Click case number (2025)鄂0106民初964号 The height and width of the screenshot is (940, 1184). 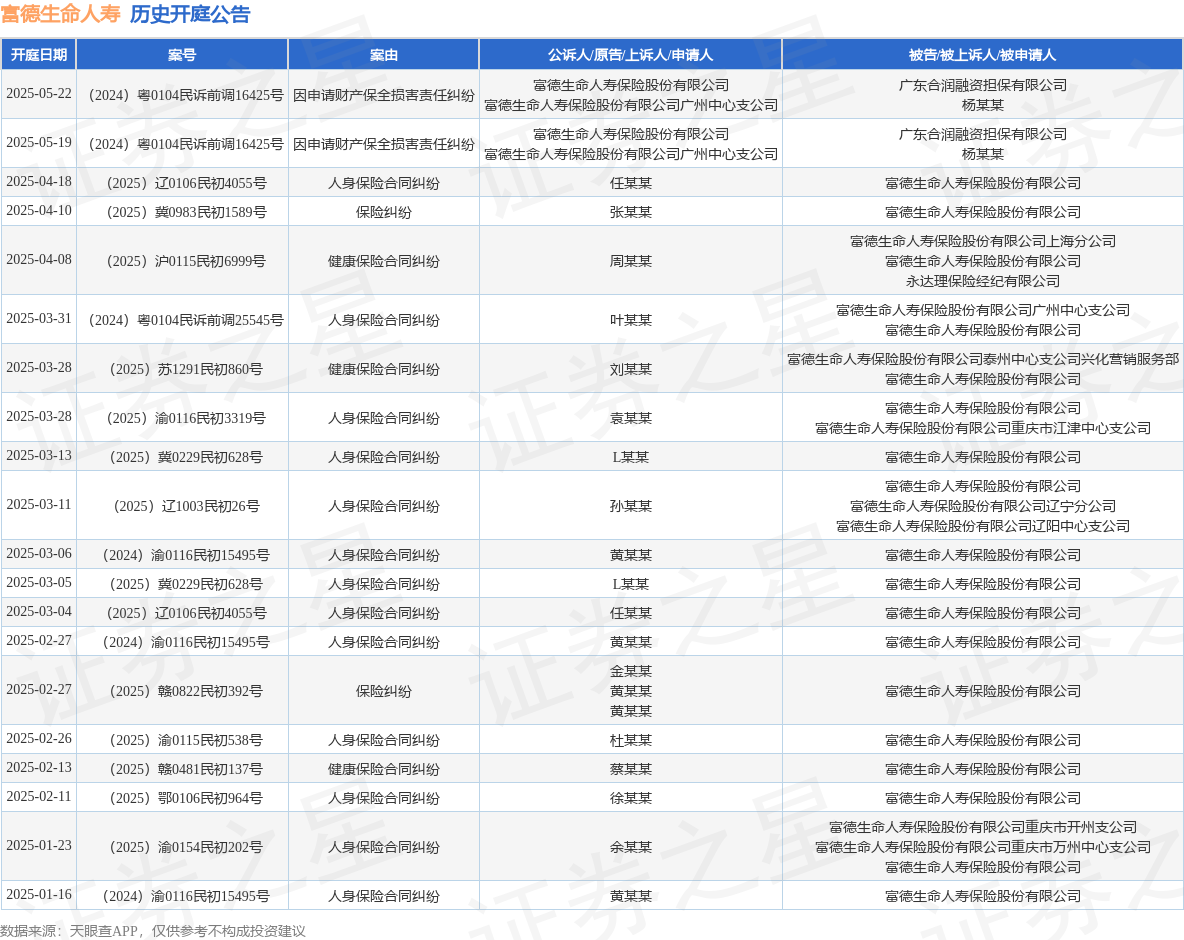point(183,799)
